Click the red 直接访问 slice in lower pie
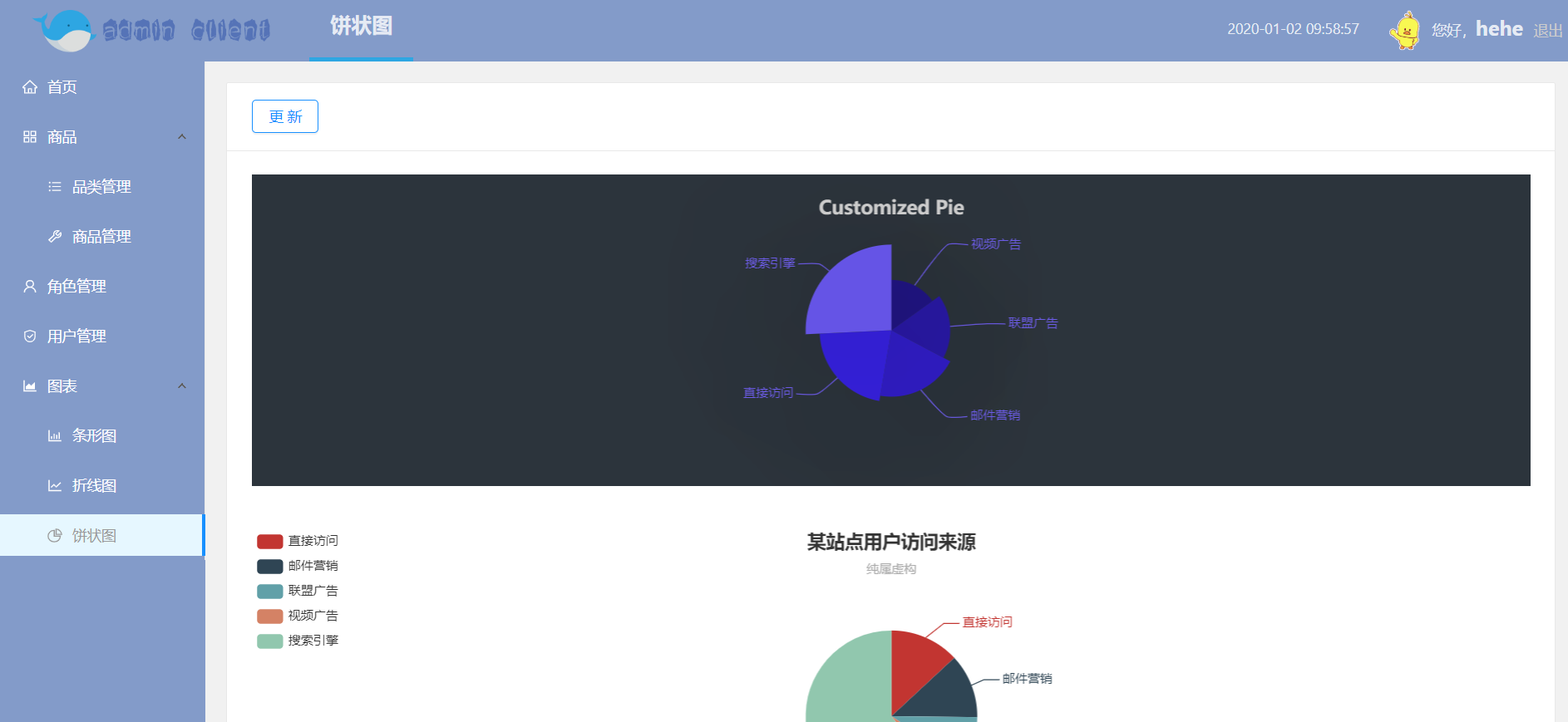 916,665
